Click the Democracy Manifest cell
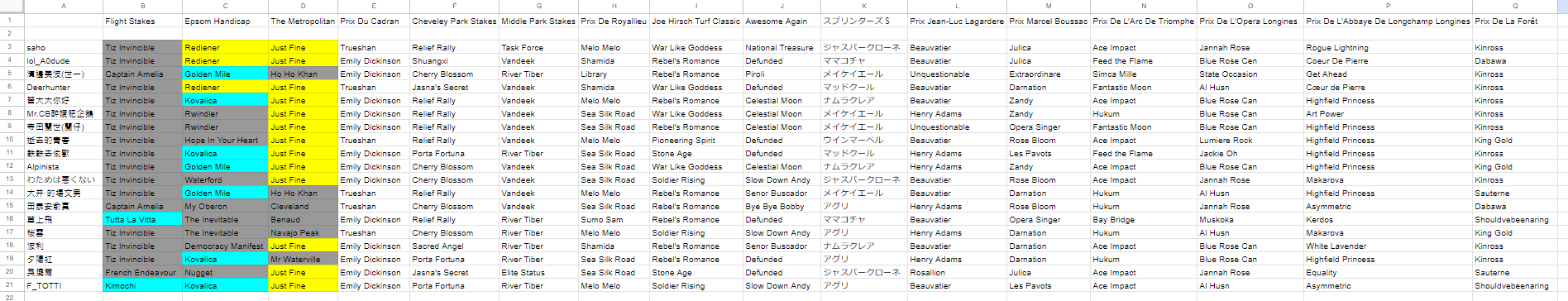1568x301 pixels. (225, 246)
